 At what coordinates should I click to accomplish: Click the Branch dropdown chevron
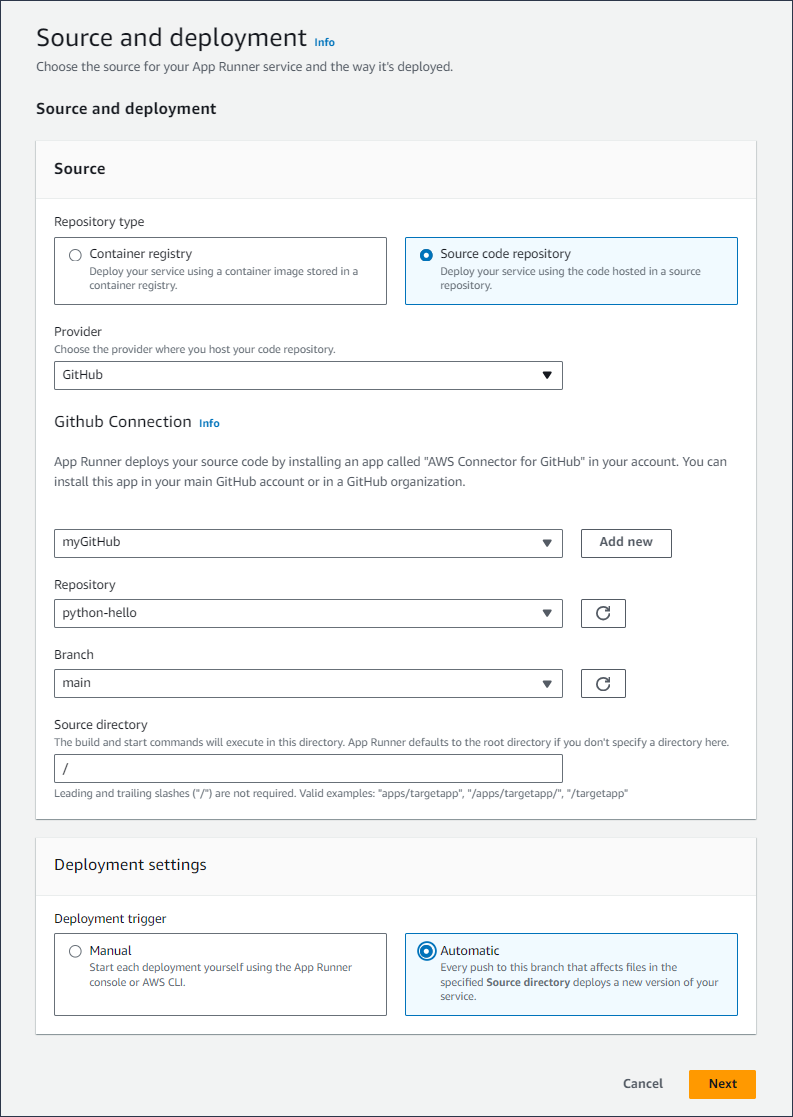547,683
